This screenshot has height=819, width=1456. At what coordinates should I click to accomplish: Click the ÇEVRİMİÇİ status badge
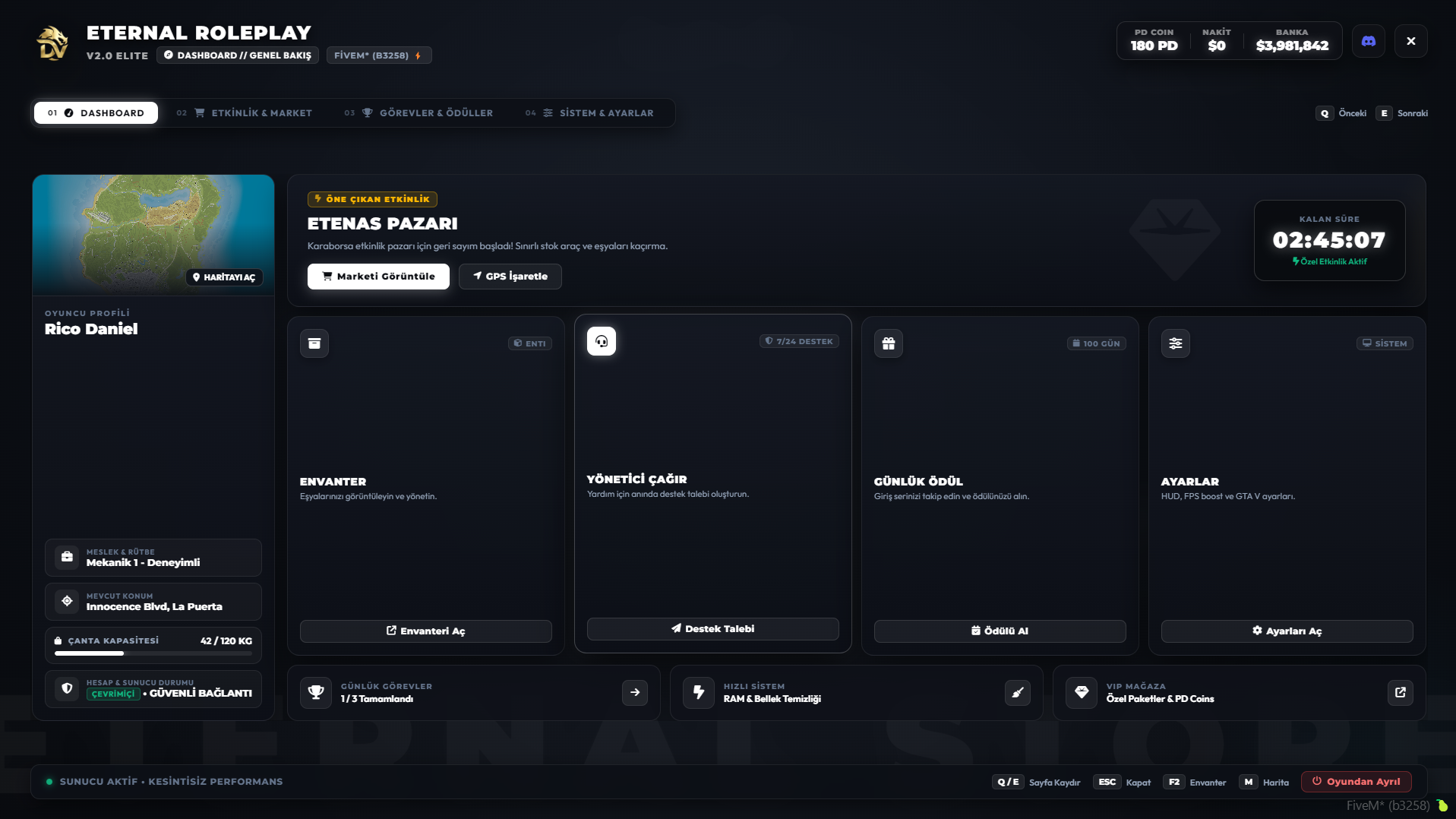click(x=113, y=694)
